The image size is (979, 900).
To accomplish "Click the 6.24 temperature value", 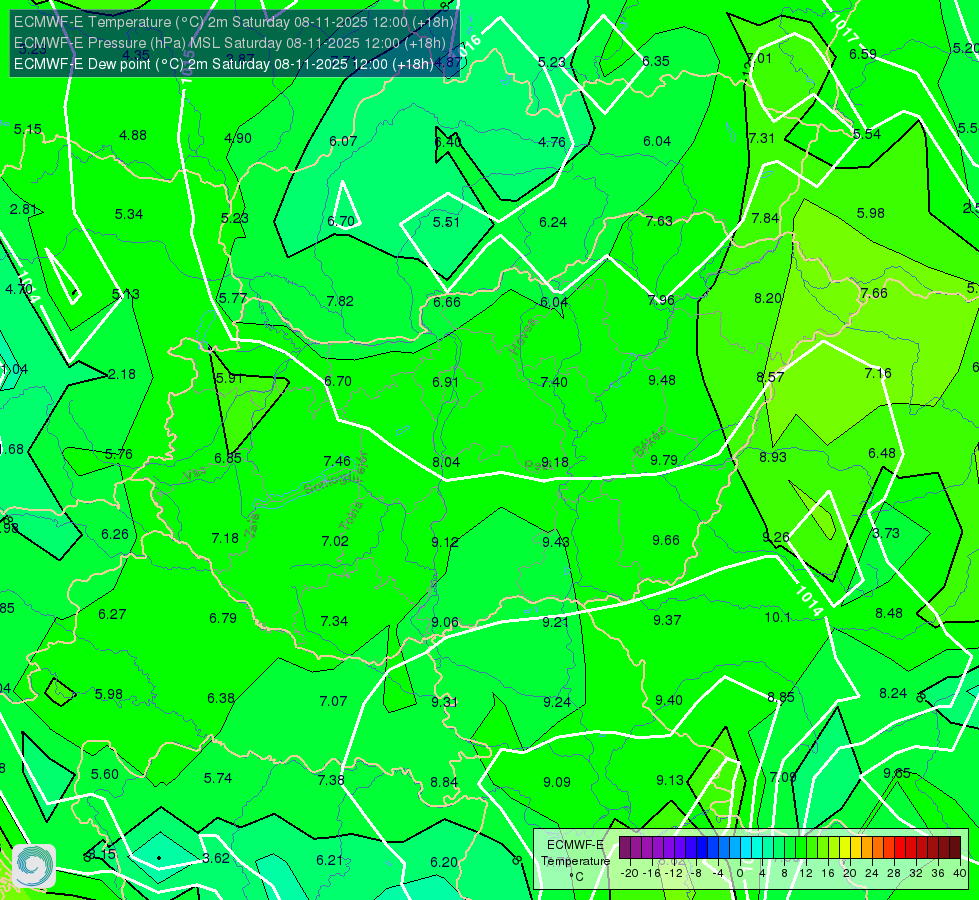I will point(553,222).
